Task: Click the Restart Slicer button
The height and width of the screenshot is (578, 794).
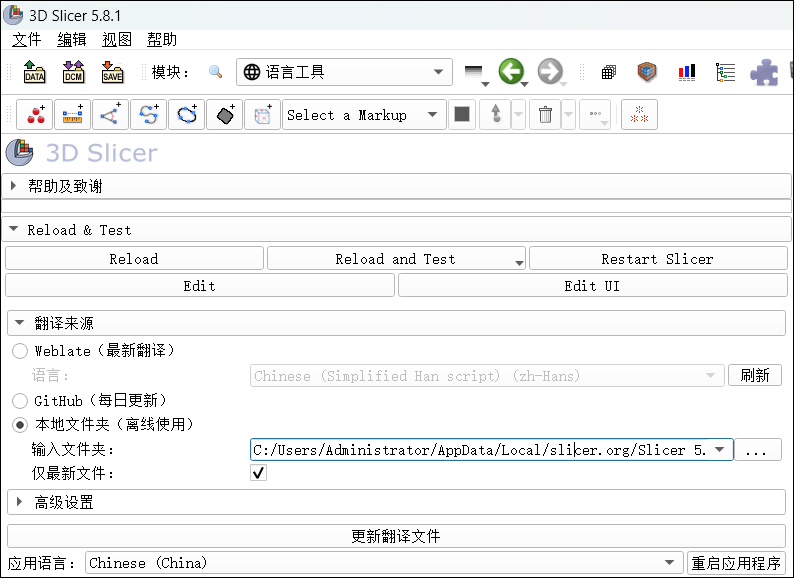Action: click(657, 259)
